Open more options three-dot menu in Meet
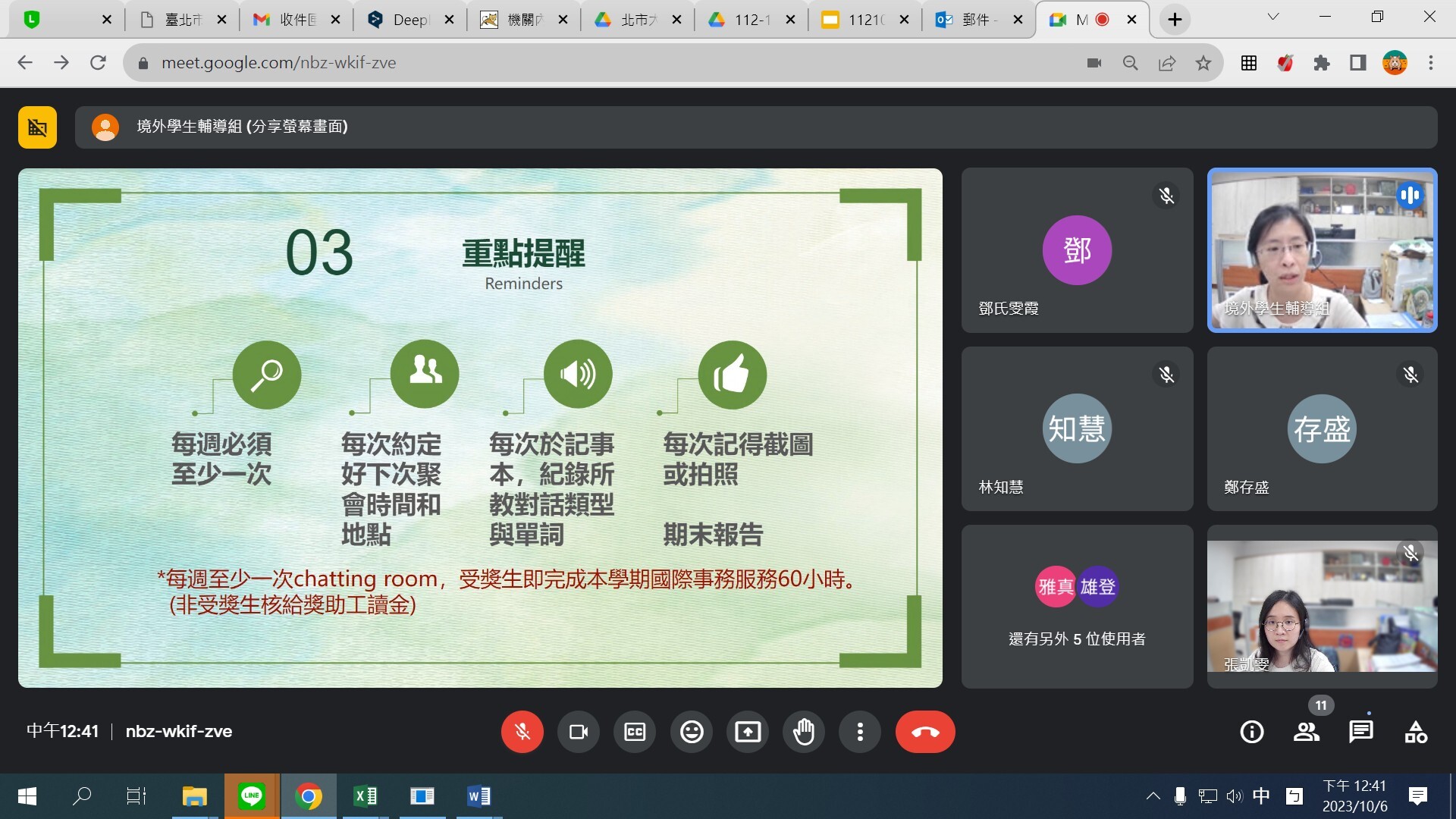Image resolution: width=1456 pixels, height=819 pixels. click(x=860, y=732)
